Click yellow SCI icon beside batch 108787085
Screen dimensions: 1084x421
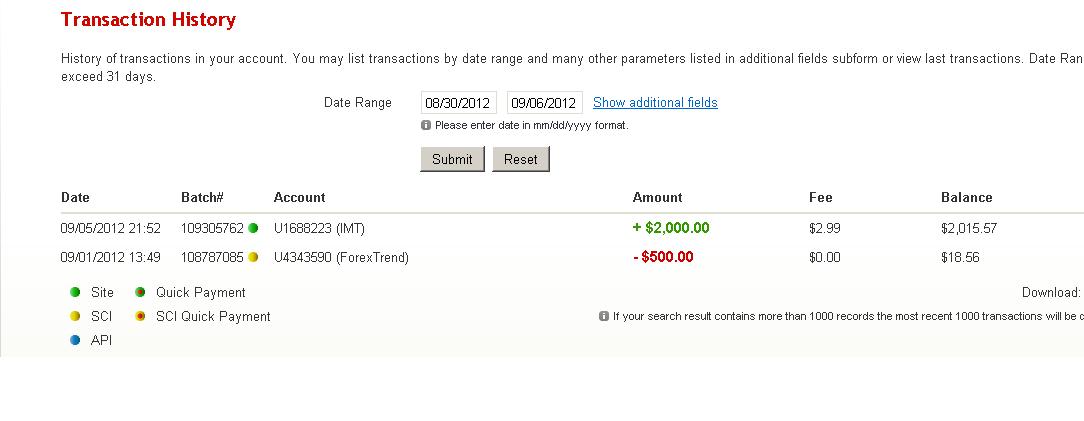[x=253, y=257]
